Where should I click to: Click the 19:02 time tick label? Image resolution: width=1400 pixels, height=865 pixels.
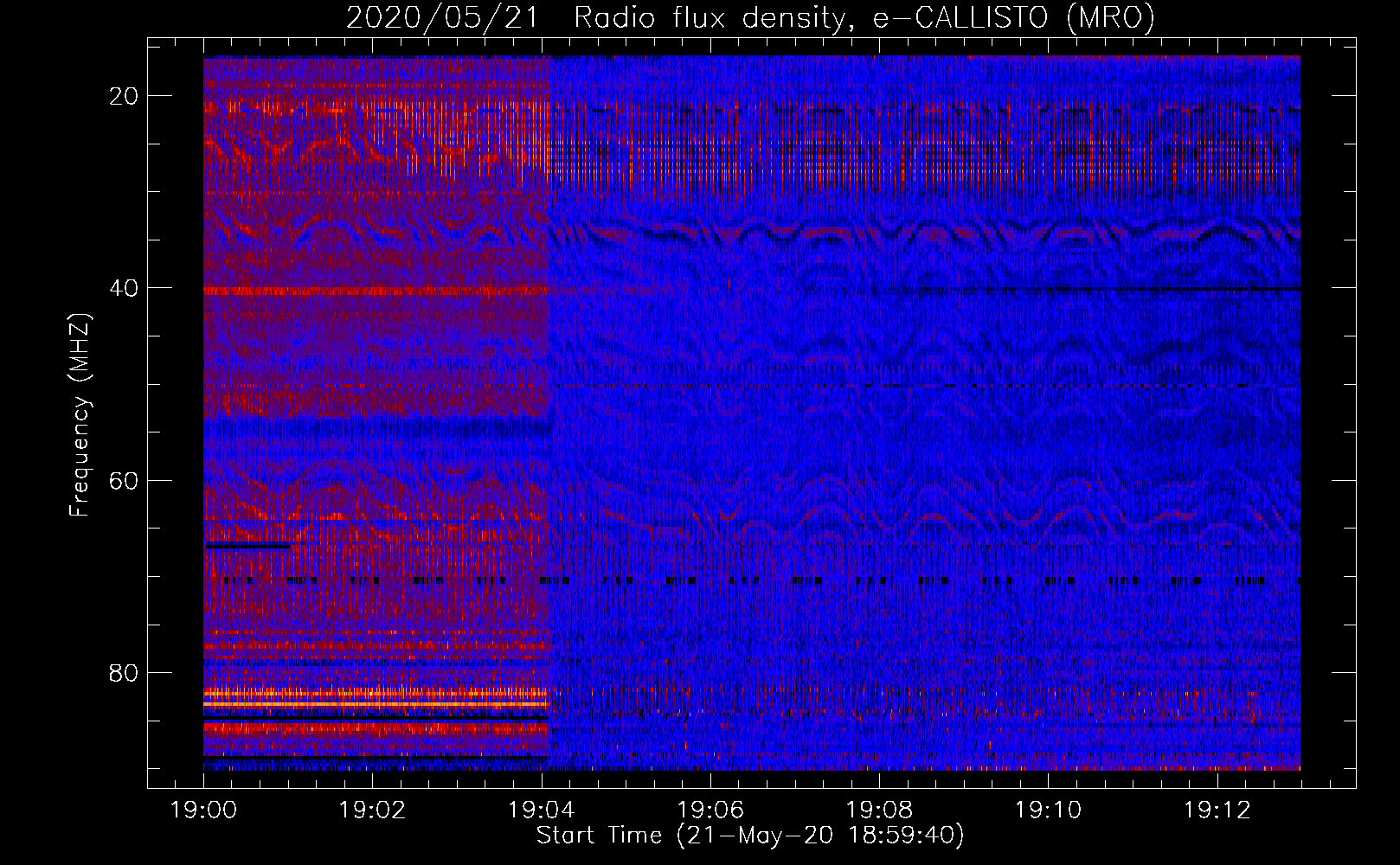(372, 811)
